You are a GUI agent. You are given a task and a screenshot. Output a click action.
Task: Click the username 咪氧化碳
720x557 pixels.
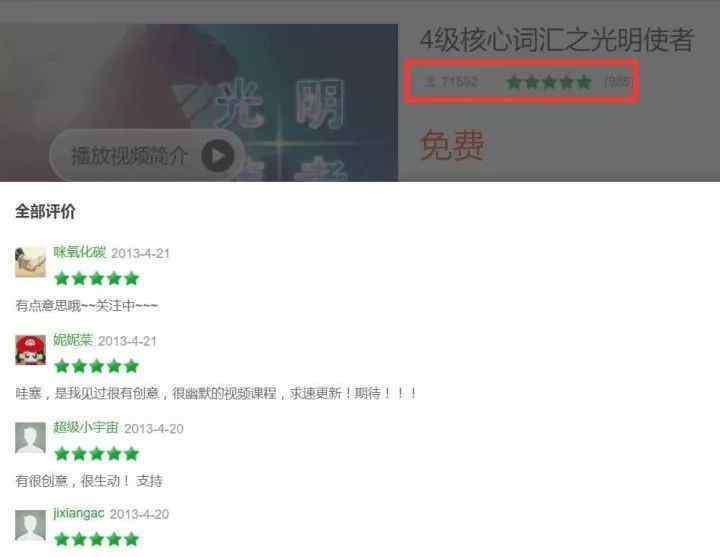click(x=79, y=252)
